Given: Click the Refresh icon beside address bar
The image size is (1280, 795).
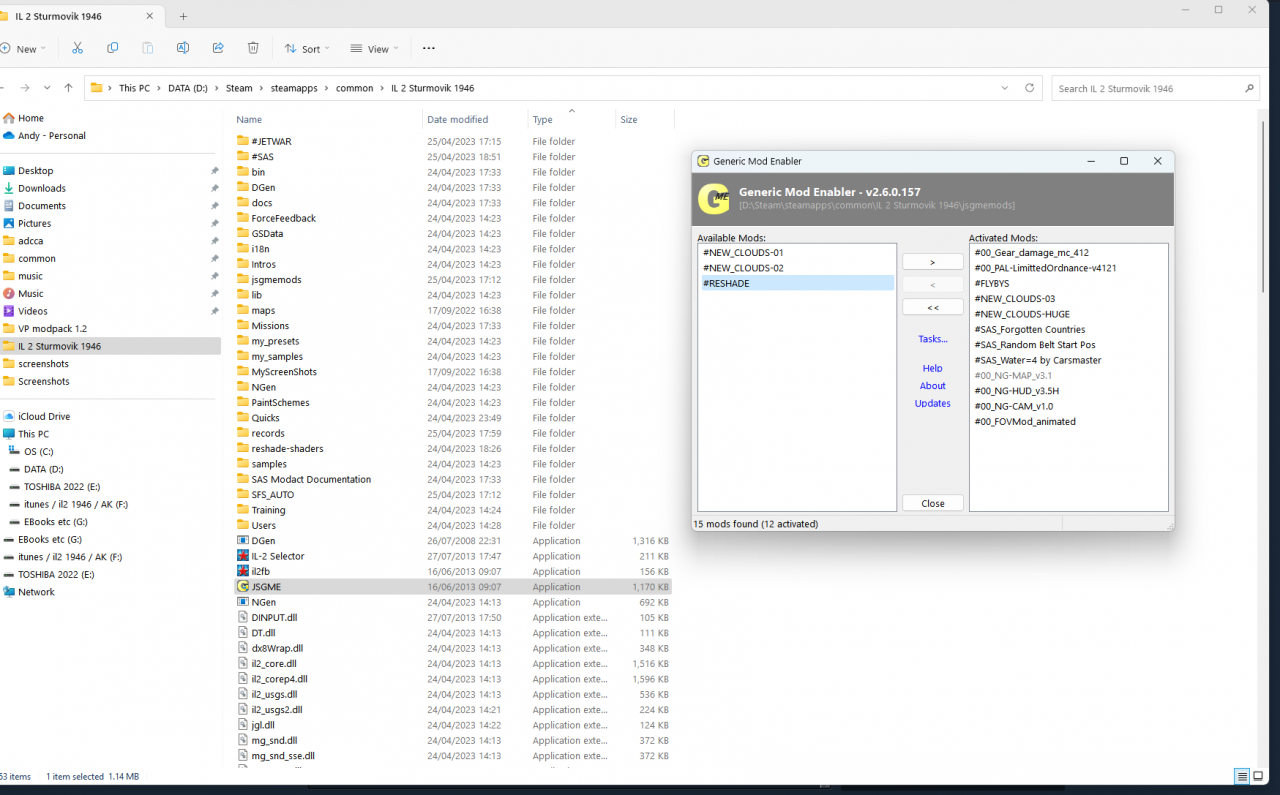Looking at the screenshot, I should click(1030, 88).
